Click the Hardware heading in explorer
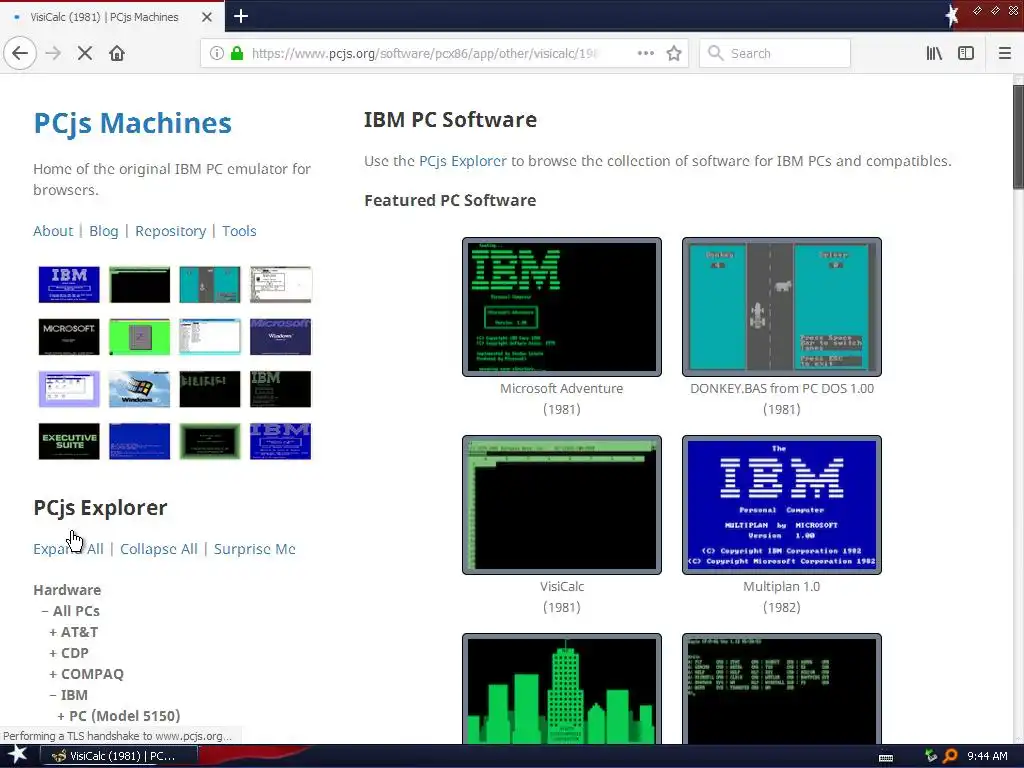This screenshot has width=1024, height=768. tap(67, 590)
